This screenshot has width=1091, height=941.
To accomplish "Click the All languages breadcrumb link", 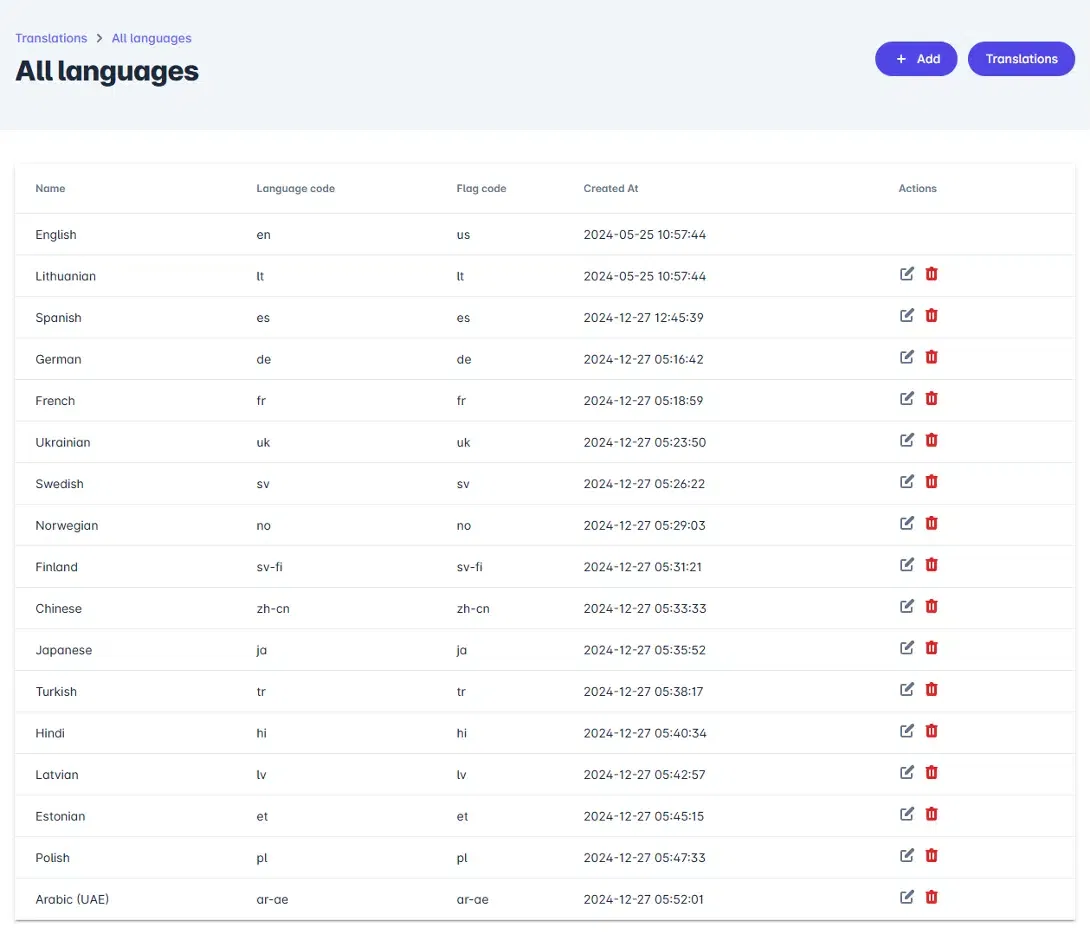I will click(151, 38).
